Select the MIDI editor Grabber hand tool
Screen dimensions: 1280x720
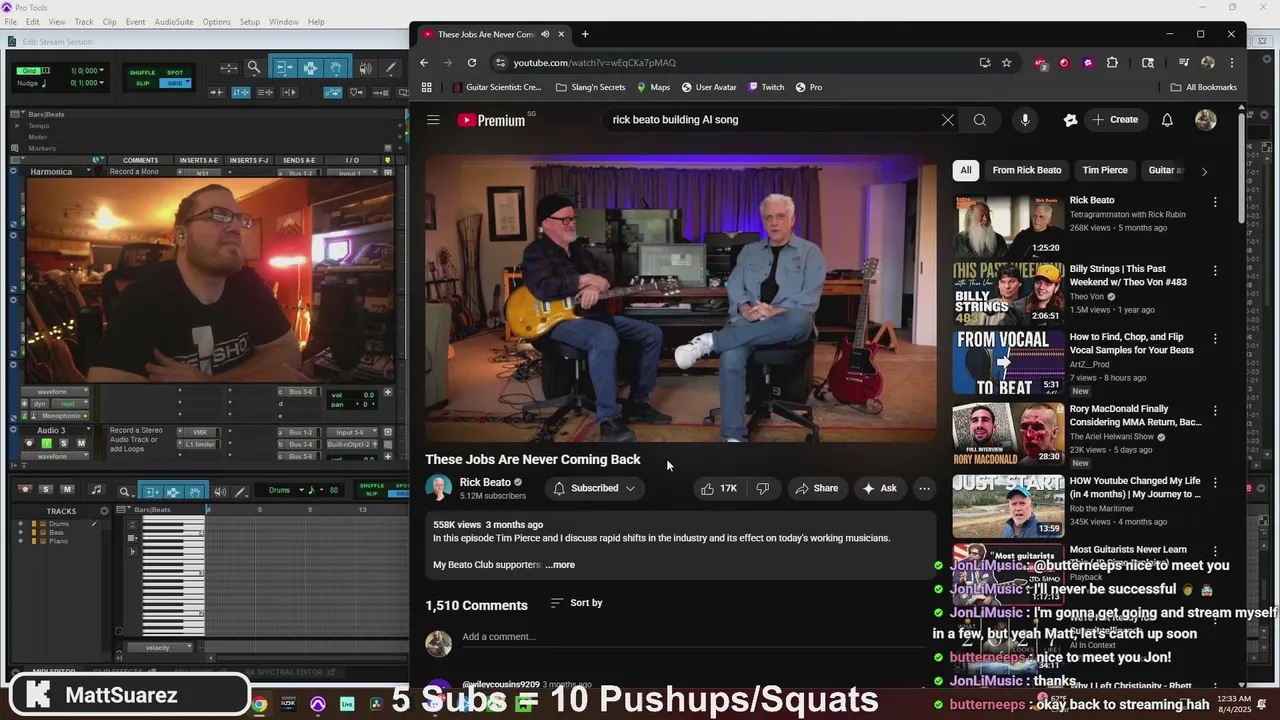pos(194,491)
